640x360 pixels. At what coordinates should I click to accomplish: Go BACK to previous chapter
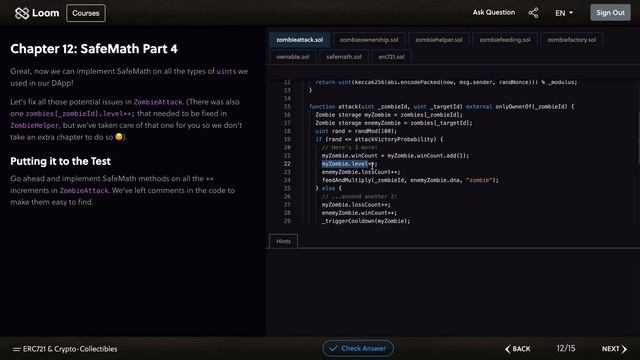[518, 349]
